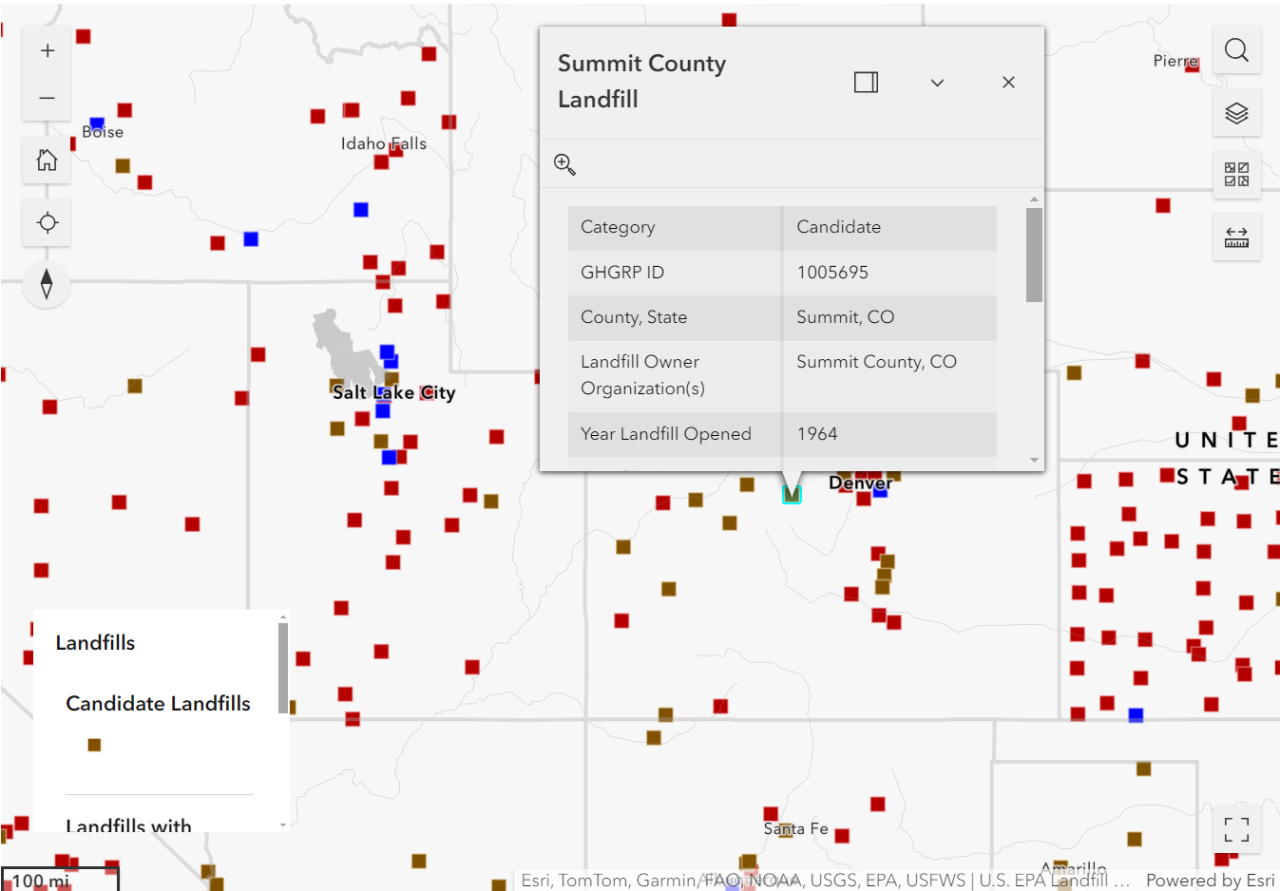Click the compass orientation icon
This screenshot has width=1280, height=891.
pos(46,284)
